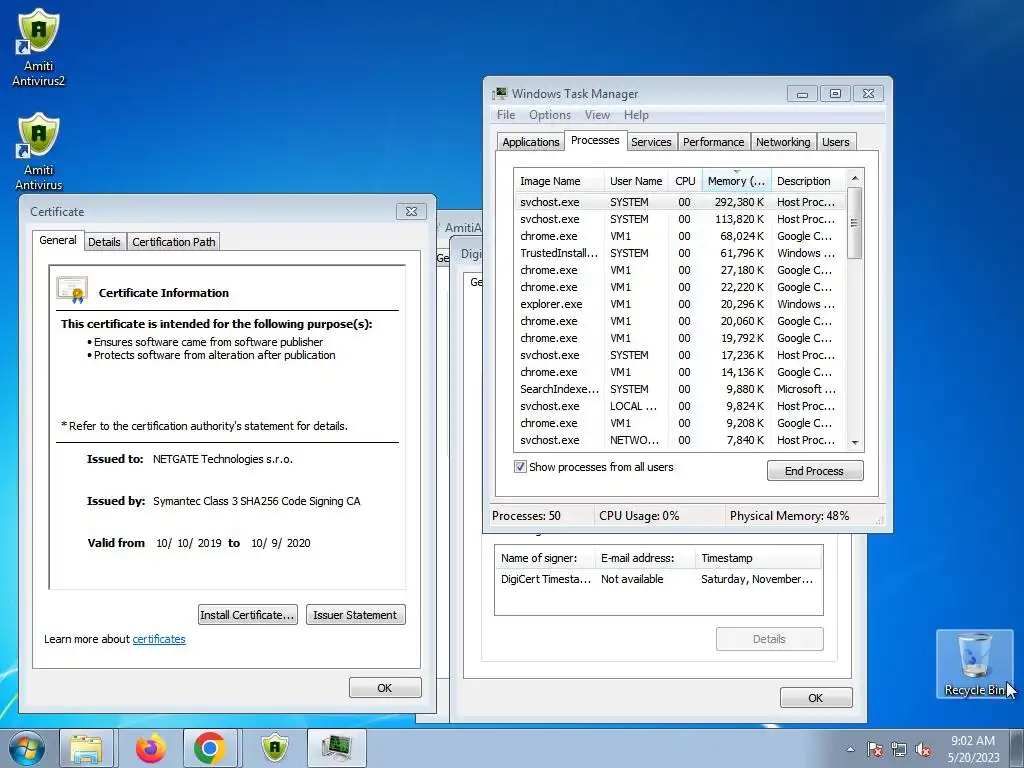This screenshot has width=1024, height=768.
Task: Open the Action Center flag icon
Action: [875, 749]
